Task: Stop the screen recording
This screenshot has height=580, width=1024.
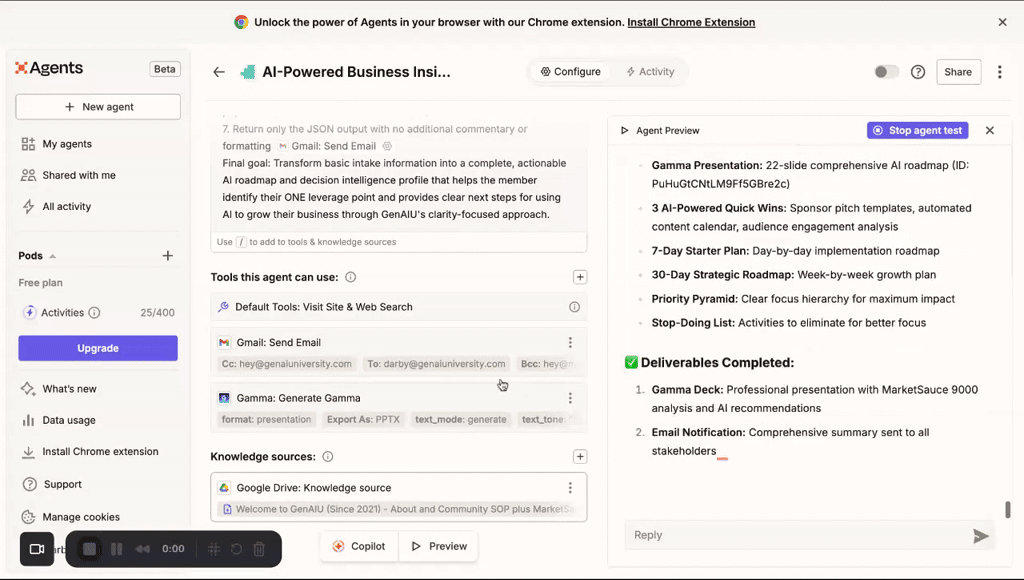Action: point(89,549)
